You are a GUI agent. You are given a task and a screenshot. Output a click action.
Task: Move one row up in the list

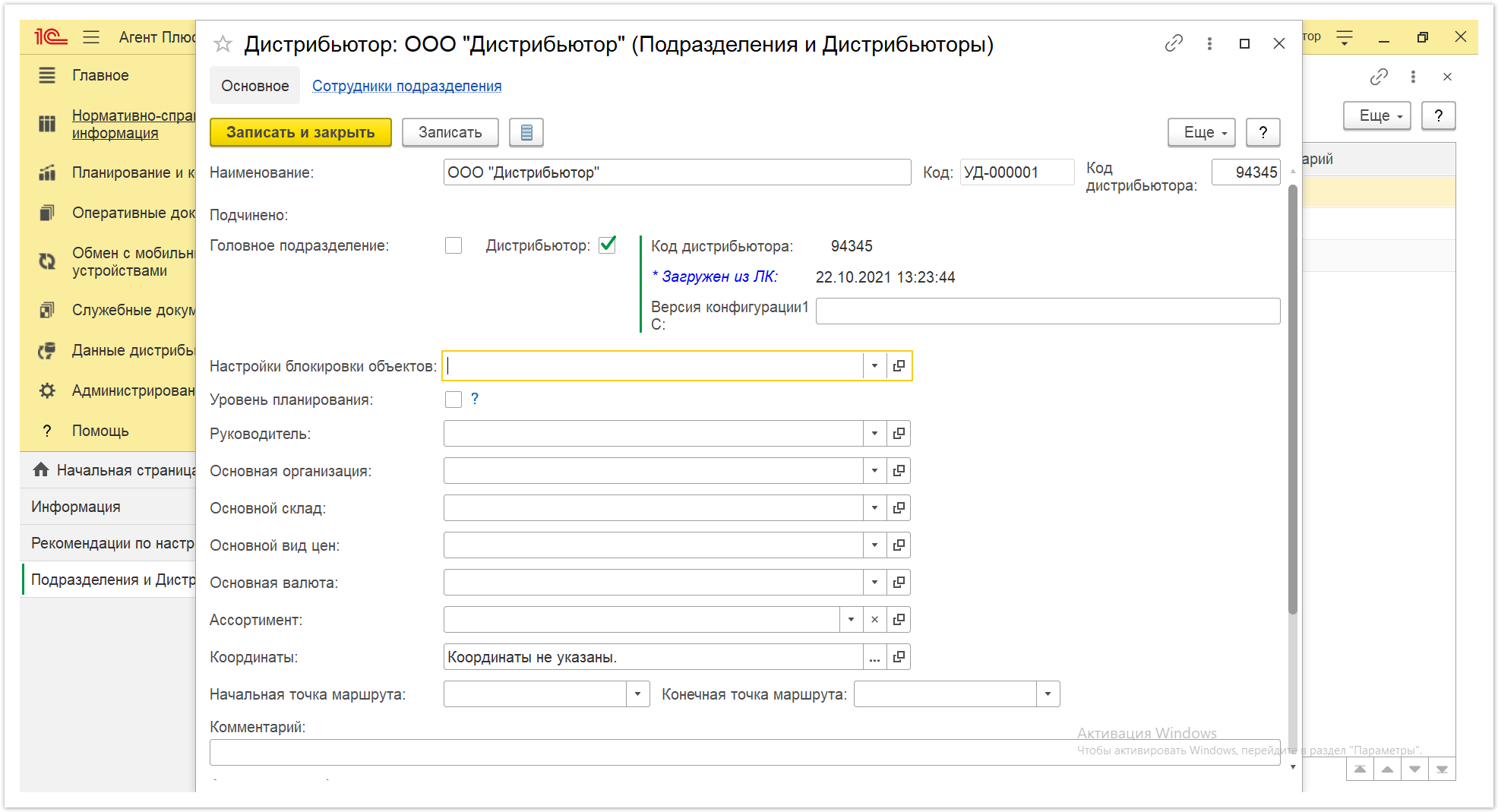click(1387, 769)
